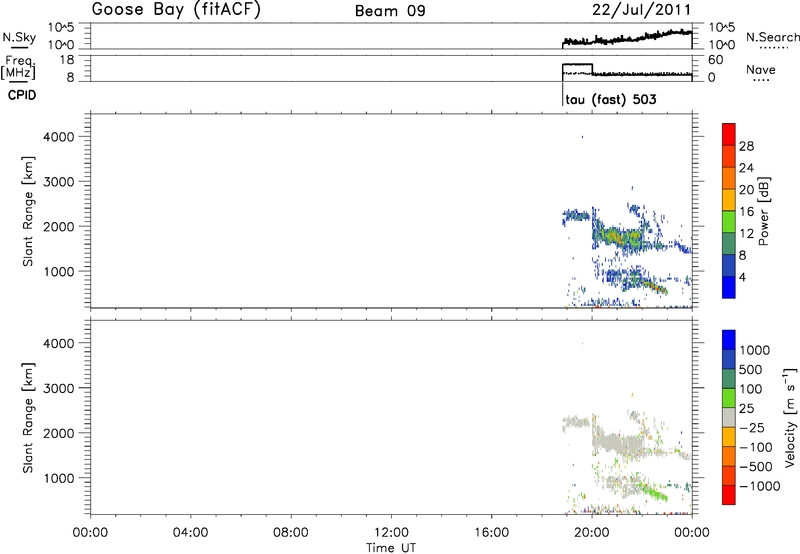Pick the gray -25 to 25 Velocity segment

click(729, 417)
